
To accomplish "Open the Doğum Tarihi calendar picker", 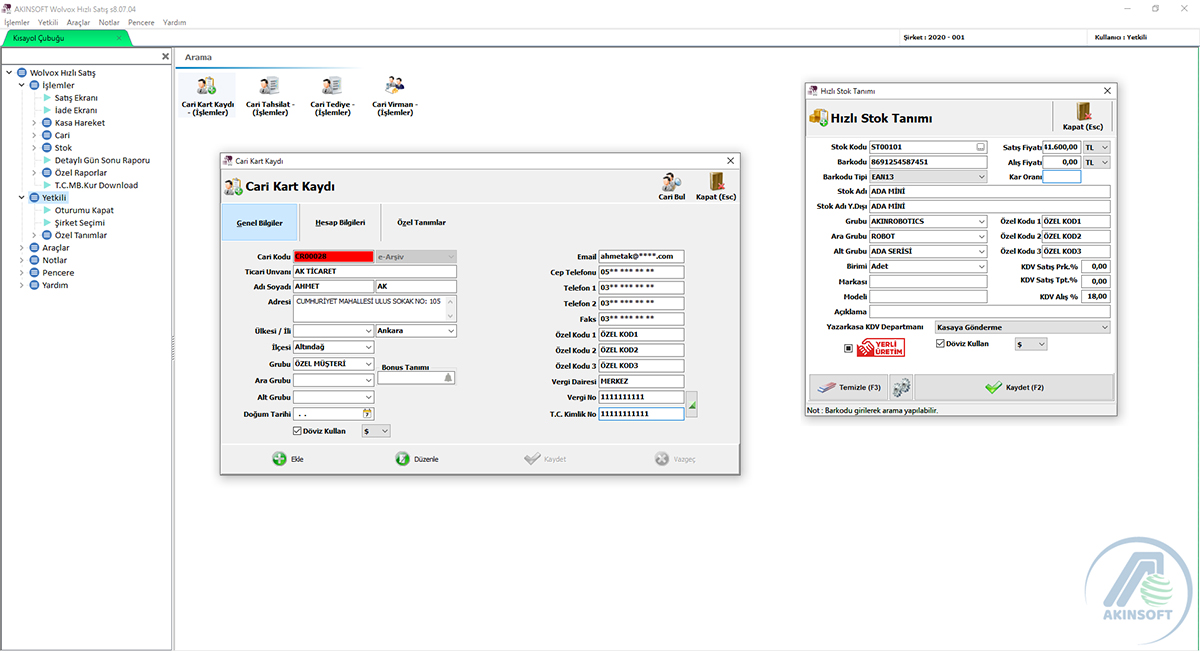I will tap(367, 414).
